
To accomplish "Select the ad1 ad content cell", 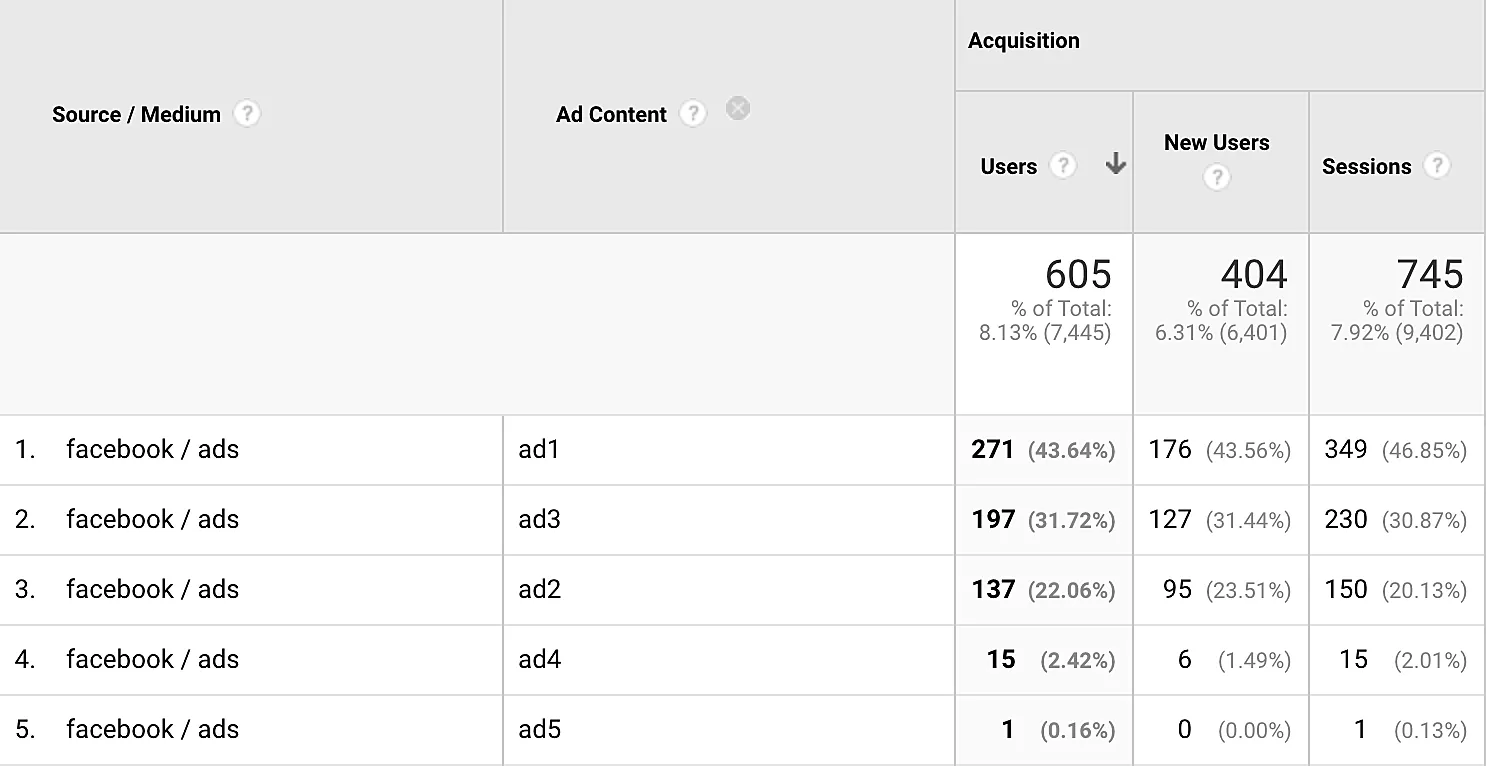I will coord(539,450).
